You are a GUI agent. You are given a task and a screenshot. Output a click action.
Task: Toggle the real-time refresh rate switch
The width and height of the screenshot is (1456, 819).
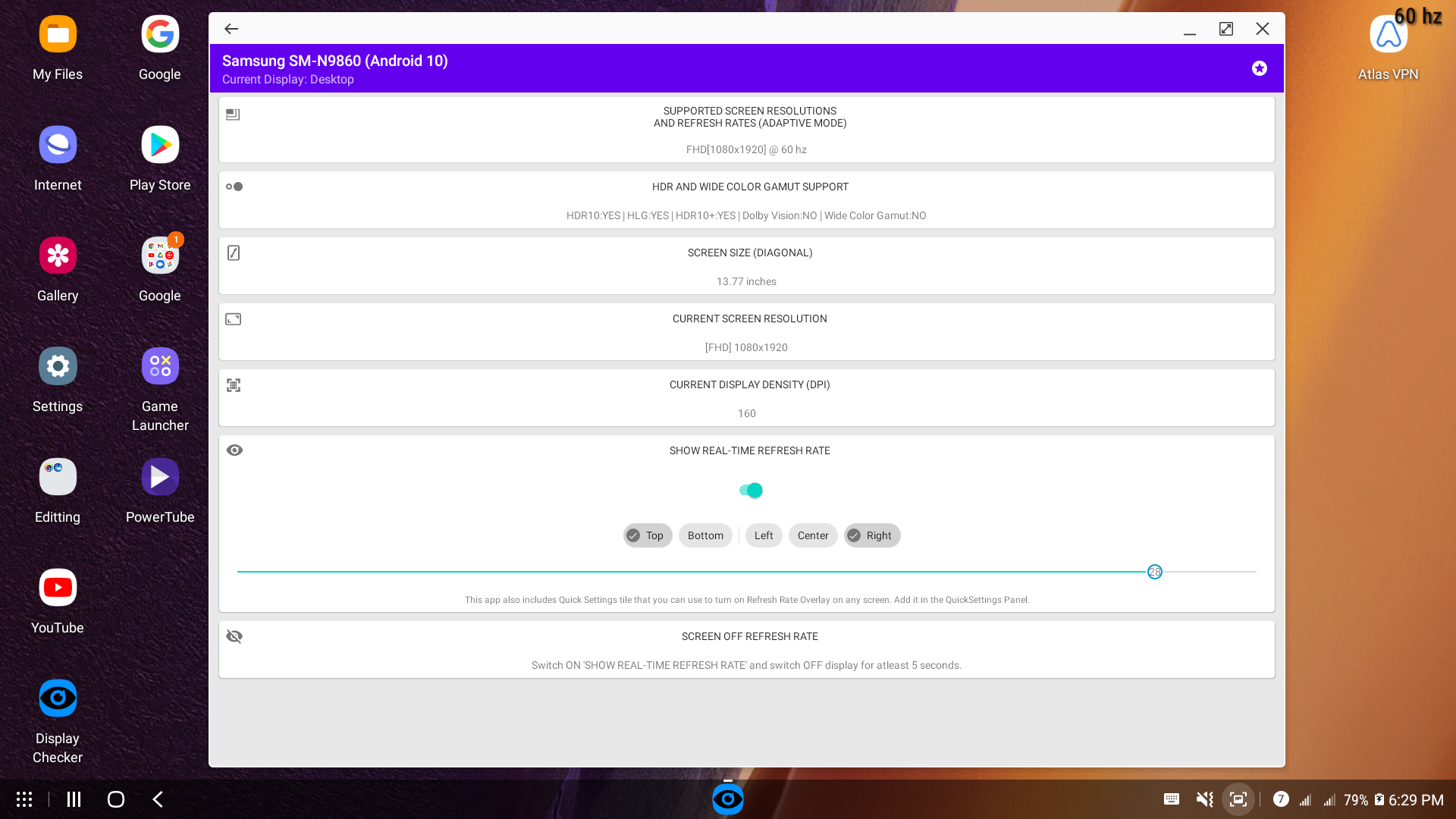(751, 491)
